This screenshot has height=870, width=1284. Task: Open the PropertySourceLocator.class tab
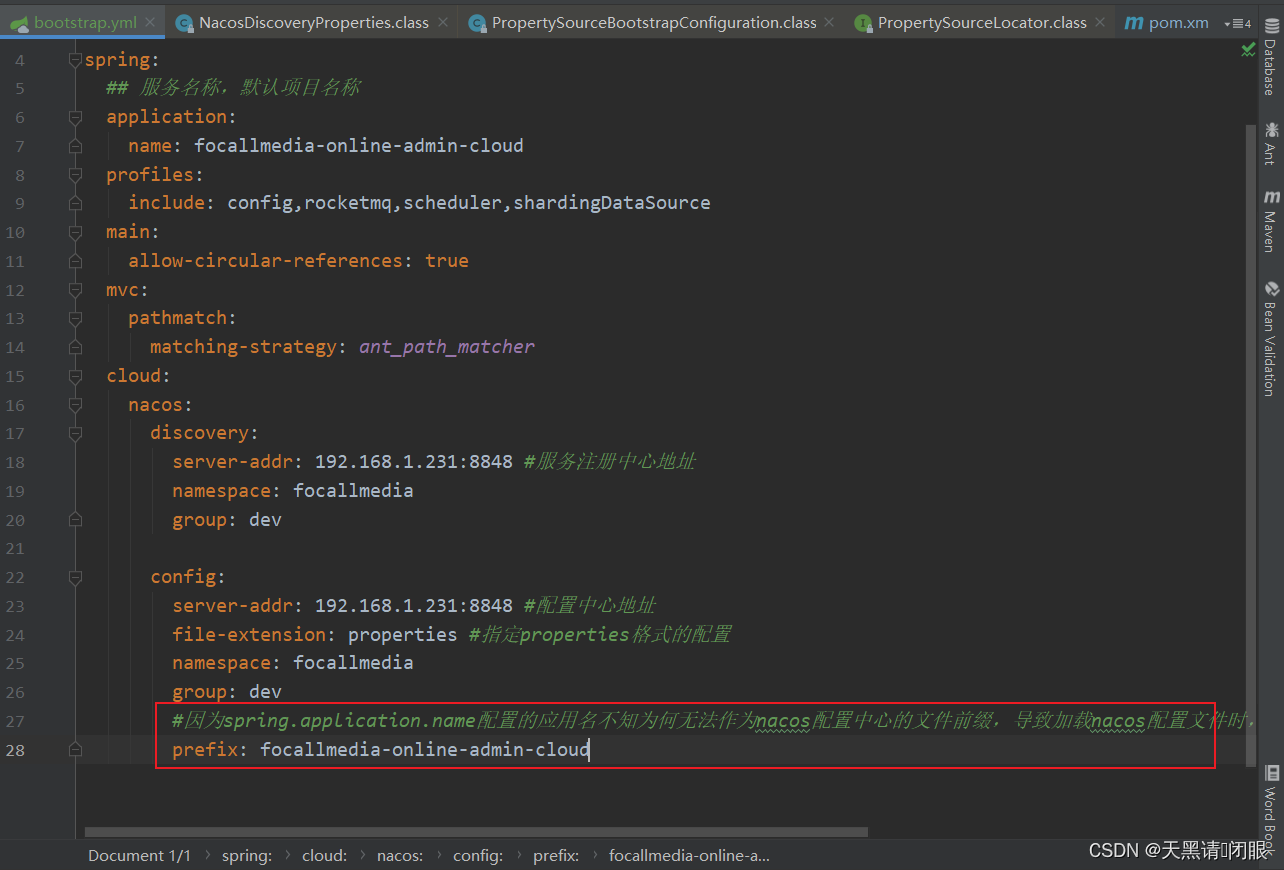point(982,22)
